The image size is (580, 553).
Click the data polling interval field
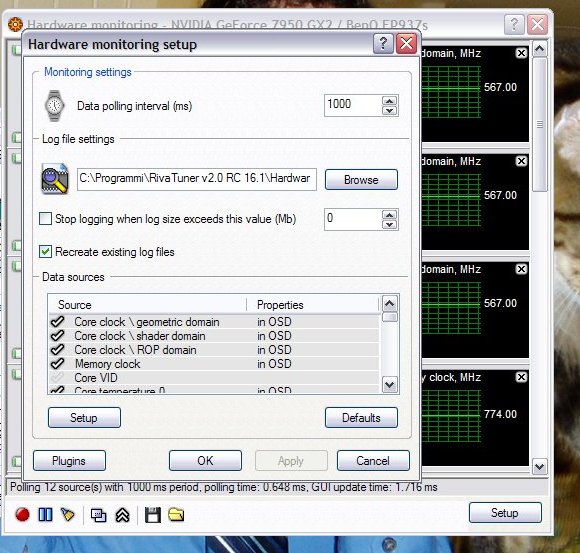tap(353, 105)
